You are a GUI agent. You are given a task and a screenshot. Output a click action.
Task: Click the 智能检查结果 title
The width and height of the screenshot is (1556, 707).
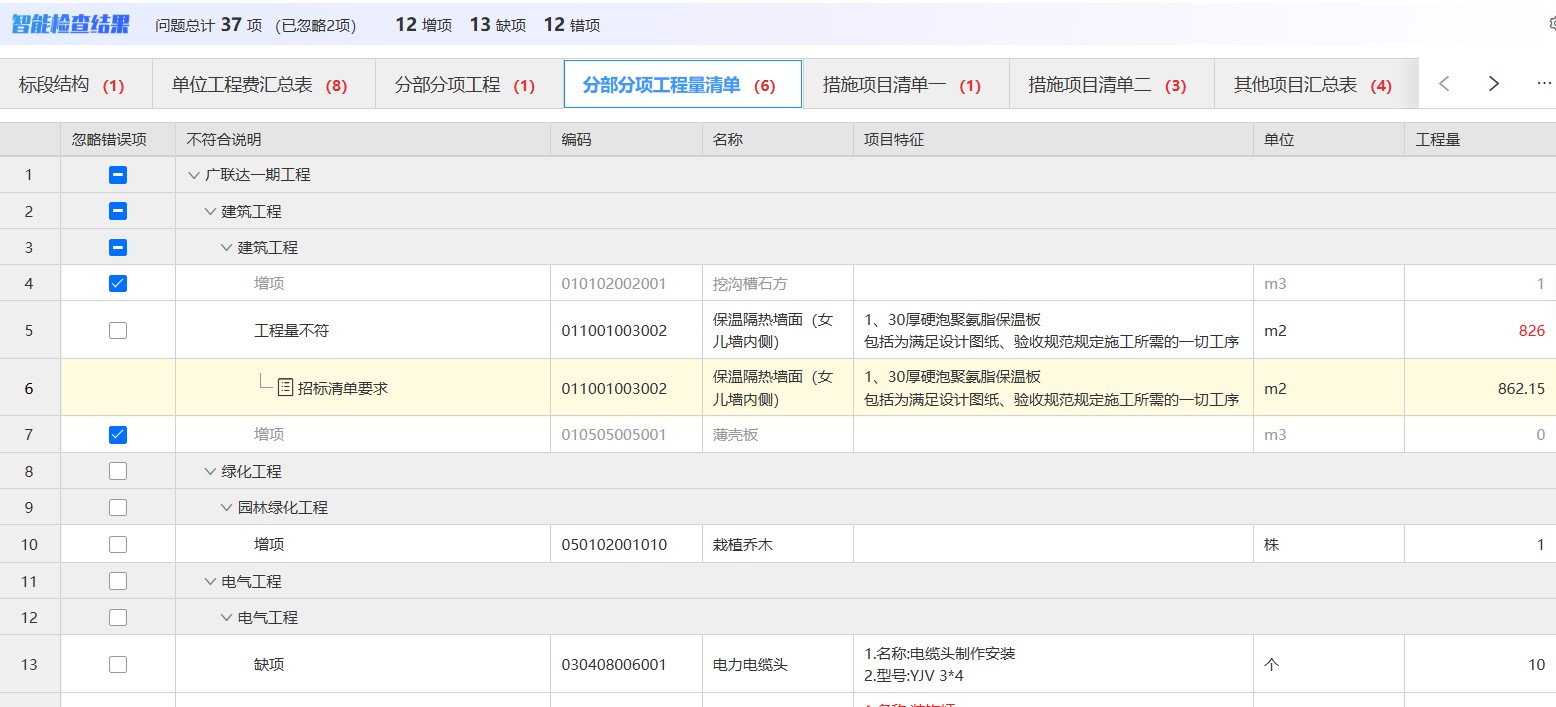coord(70,24)
